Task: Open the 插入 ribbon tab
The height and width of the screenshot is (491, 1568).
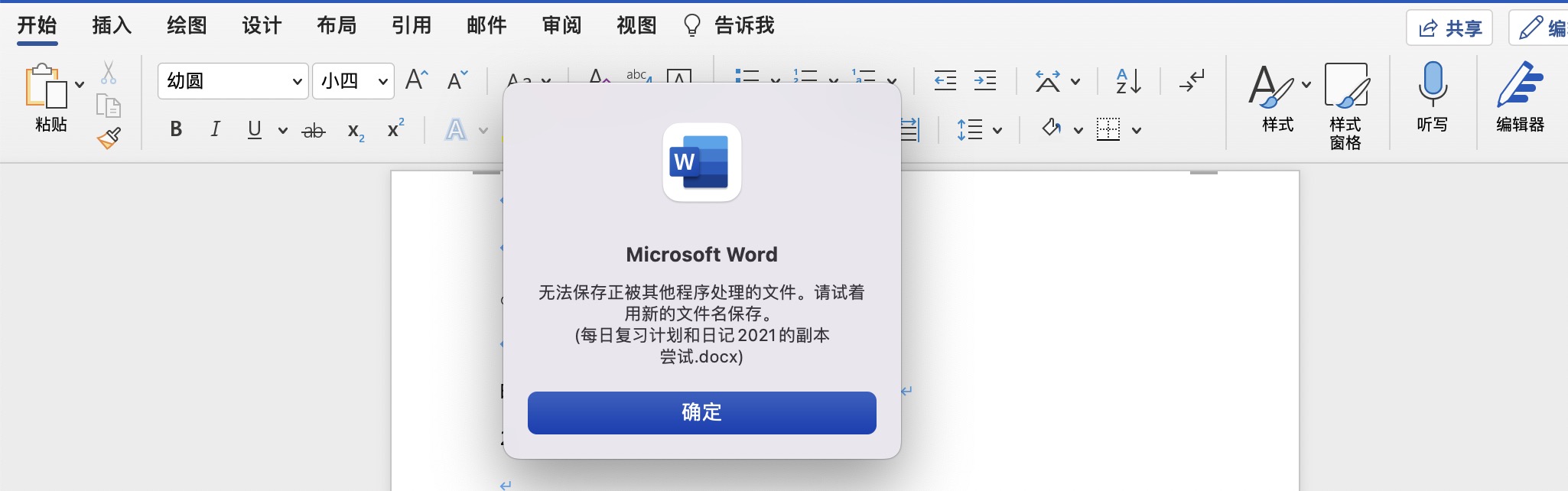Action: [112, 26]
